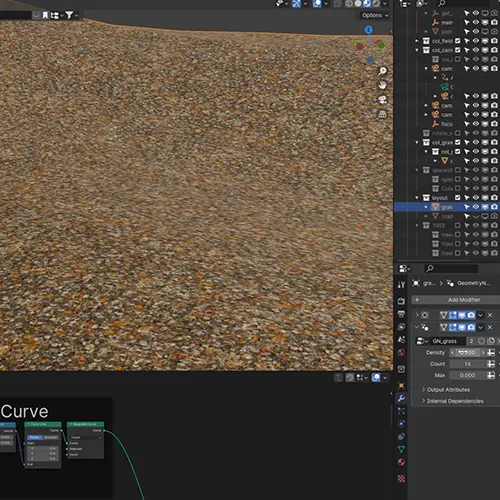Open the Material properties tab
The width and height of the screenshot is (500, 500).
401,462
